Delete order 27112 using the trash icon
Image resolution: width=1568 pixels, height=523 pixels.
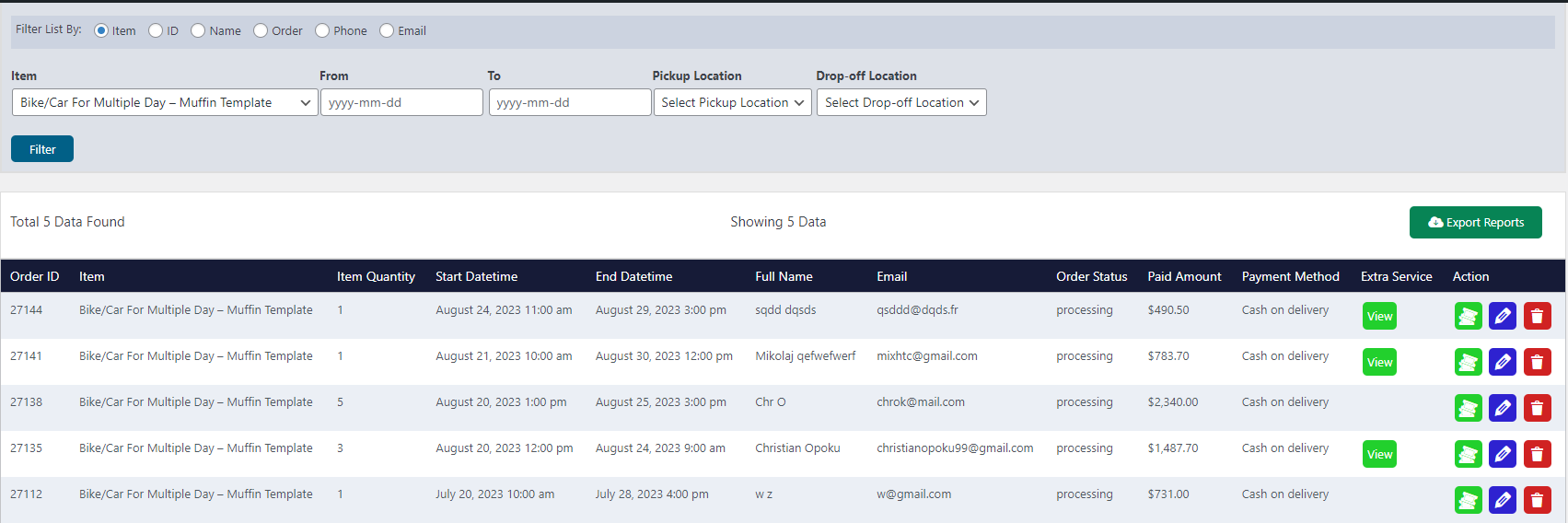point(1537,500)
